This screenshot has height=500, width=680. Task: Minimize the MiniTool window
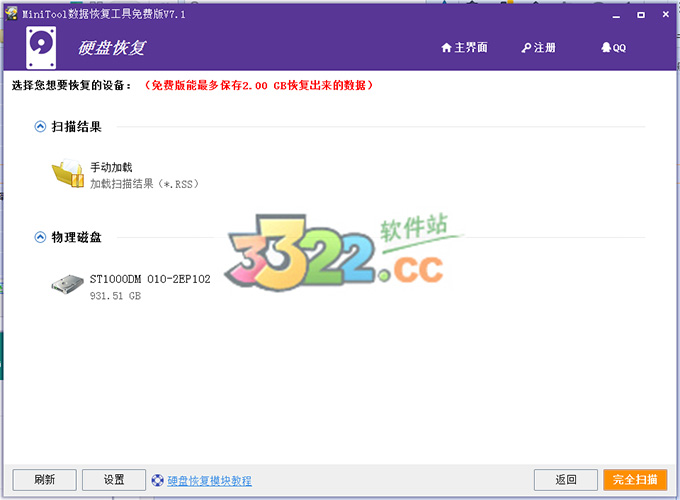tap(616, 16)
